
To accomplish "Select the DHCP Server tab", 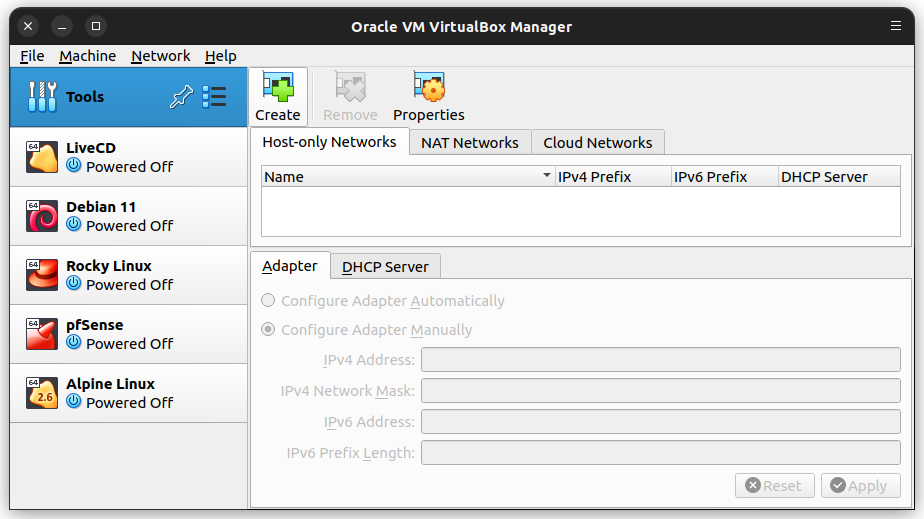I will coord(385,267).
